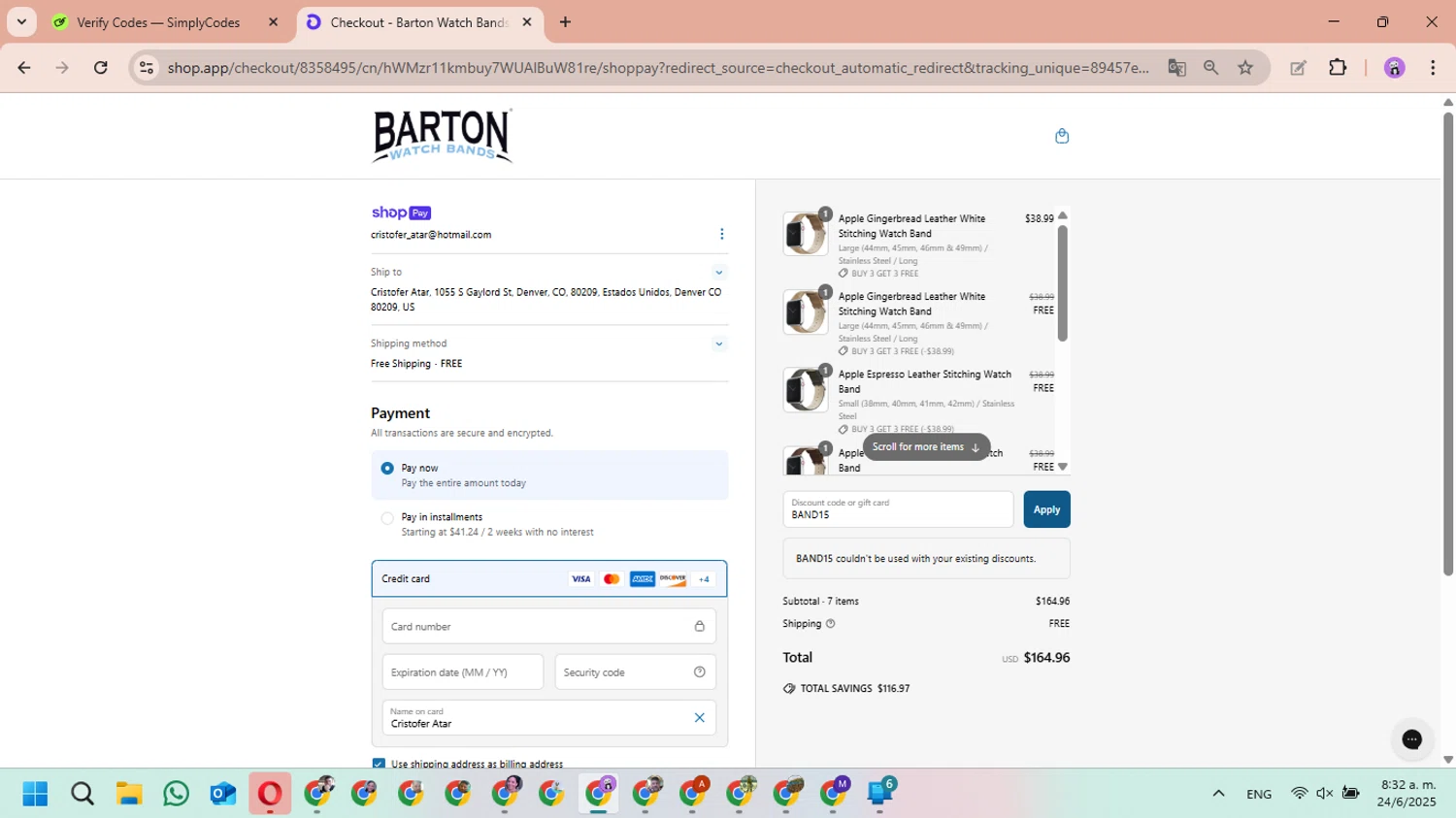Focus the Expiration date field
Screen dimensions: 1456x818
pyautogui.click(x=463, y=672)
